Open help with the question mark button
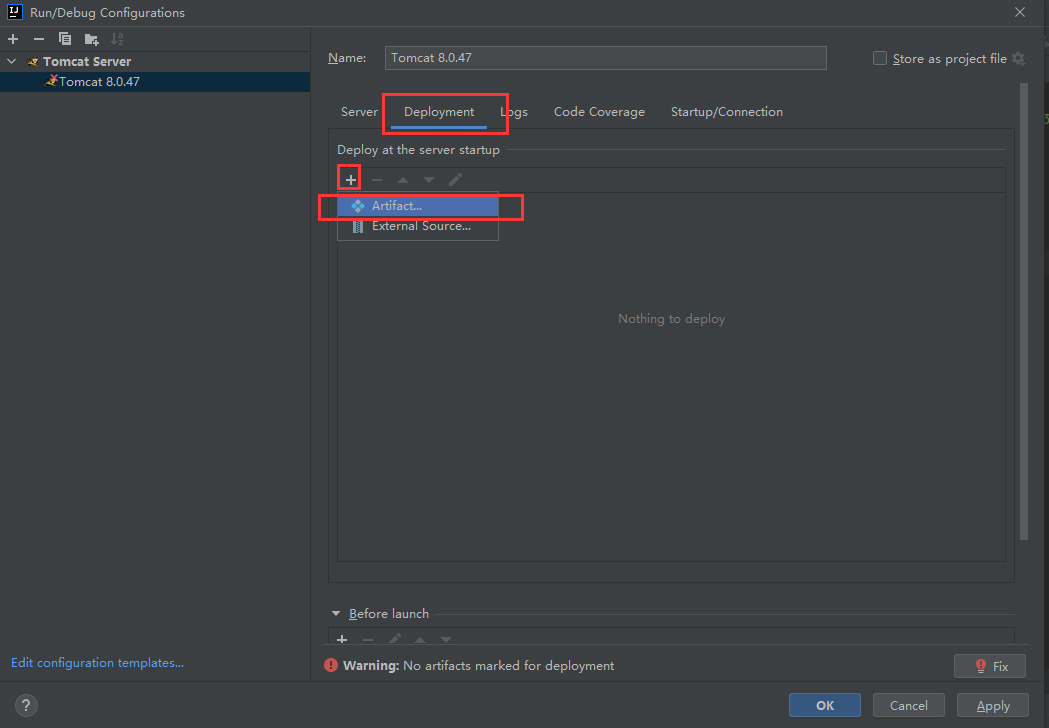1049x728 pixels. (26, 705)
